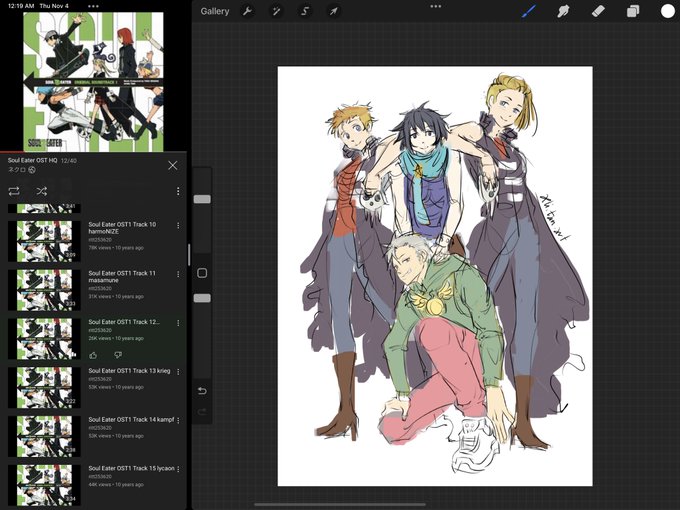The image size is (680, 510).
Task: Toggle playlist loop/repeat
Action: (x=14, y=191)
